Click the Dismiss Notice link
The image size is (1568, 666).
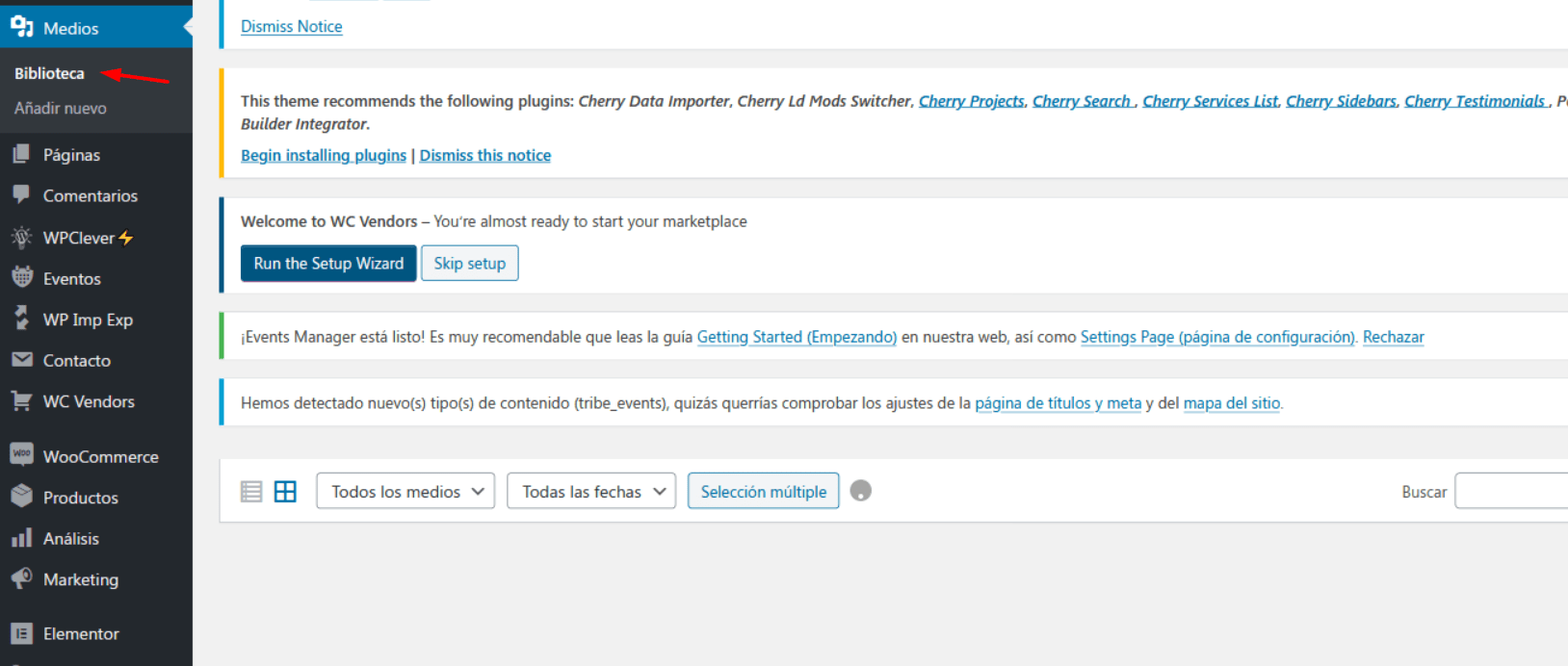pyautogui.click(x=291, y=26)
